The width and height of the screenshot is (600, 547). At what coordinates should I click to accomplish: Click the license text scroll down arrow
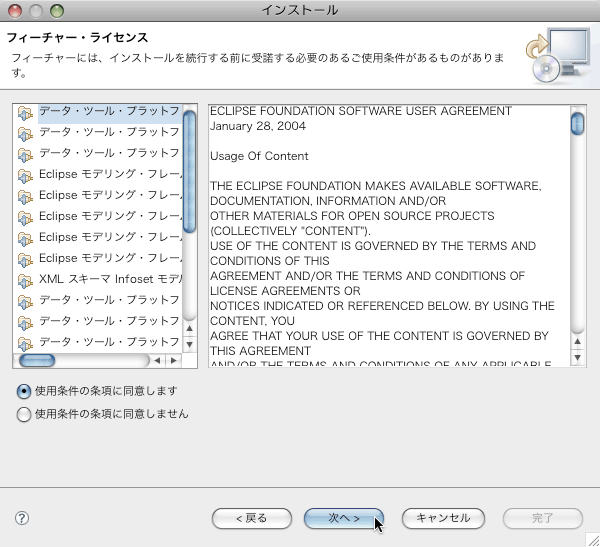click(577, 358)
